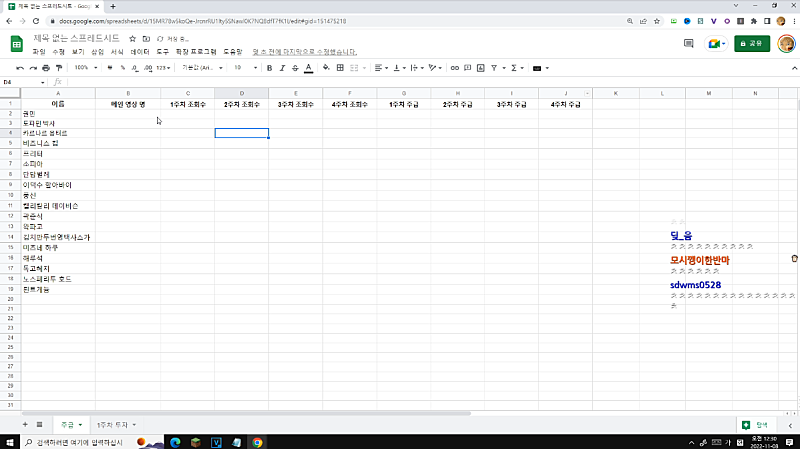Open the text color picker
The width and height of the screenshot is (800, 449).
tap(308, 68)
